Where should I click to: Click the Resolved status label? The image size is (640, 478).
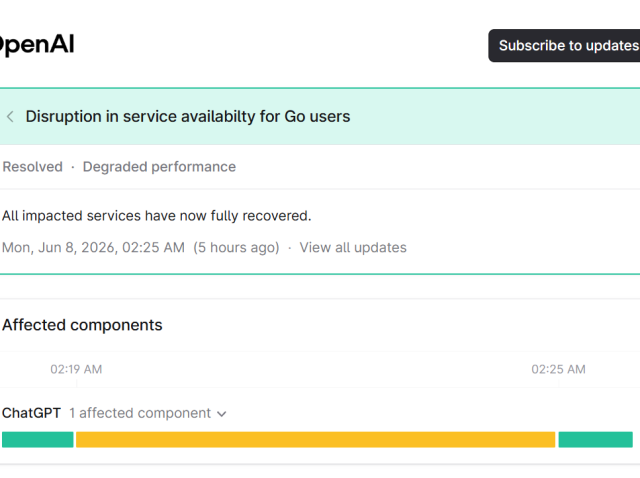coord(33,167)
